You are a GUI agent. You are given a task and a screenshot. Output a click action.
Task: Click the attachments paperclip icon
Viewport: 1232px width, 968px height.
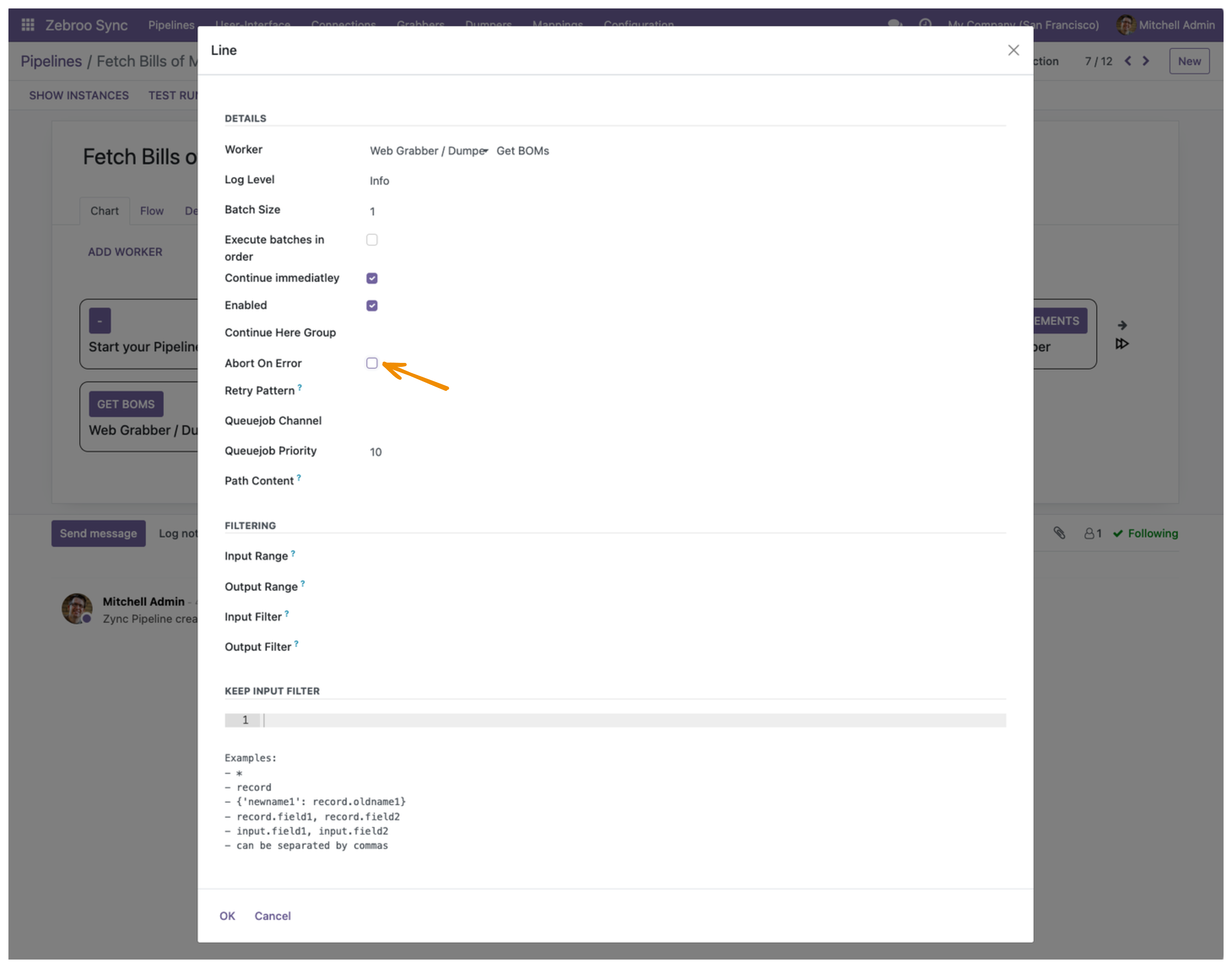pyautogui.click(x=1059, y=533)
